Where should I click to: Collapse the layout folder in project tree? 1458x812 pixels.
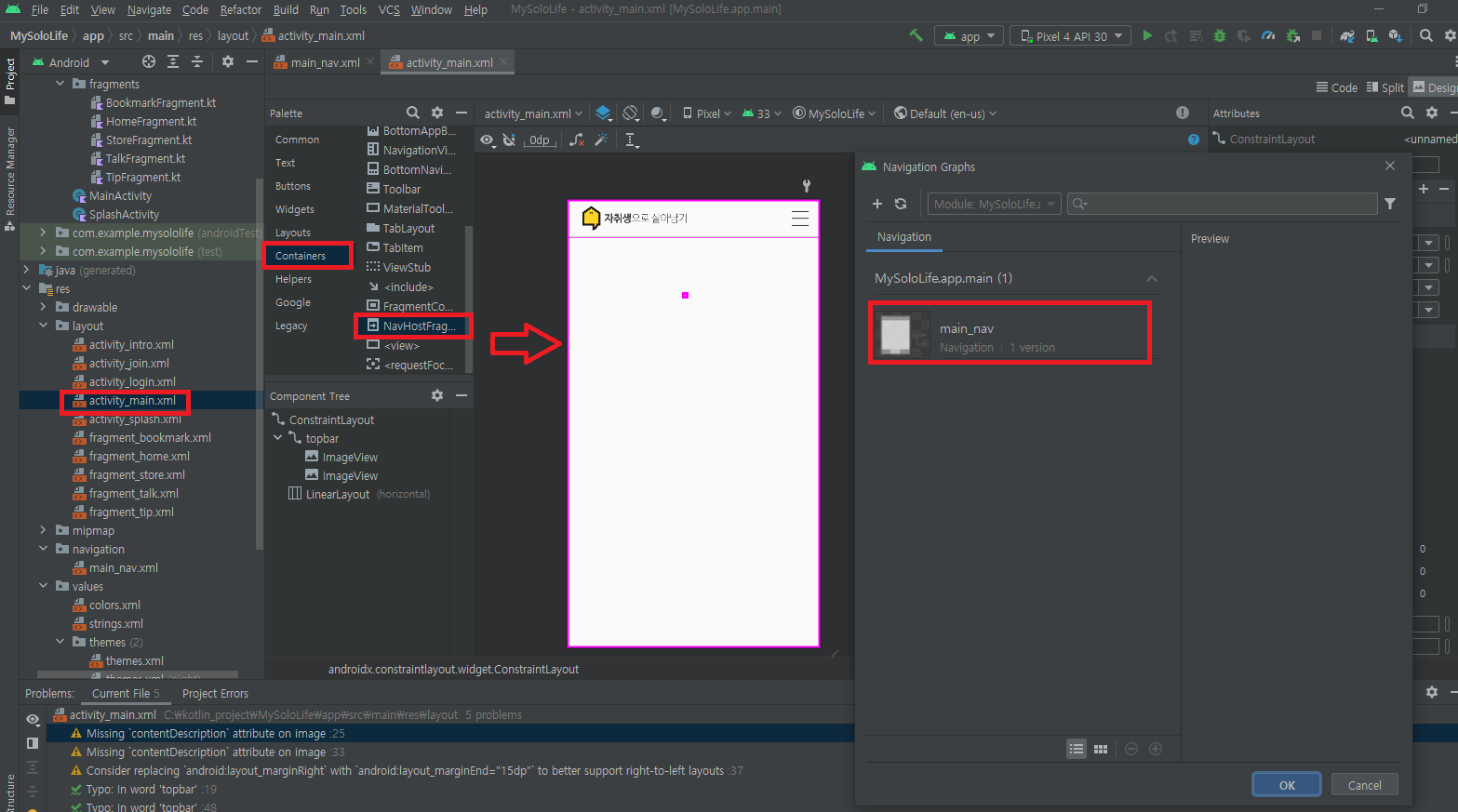(x=43, y=326)
